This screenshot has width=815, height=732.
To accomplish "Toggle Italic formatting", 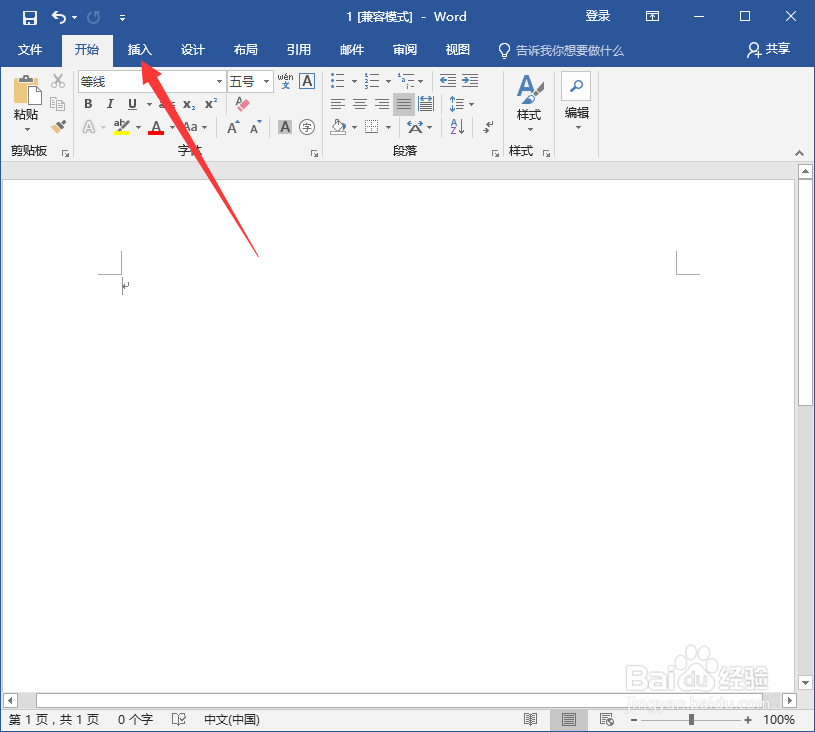I will [x=110, y=104].
